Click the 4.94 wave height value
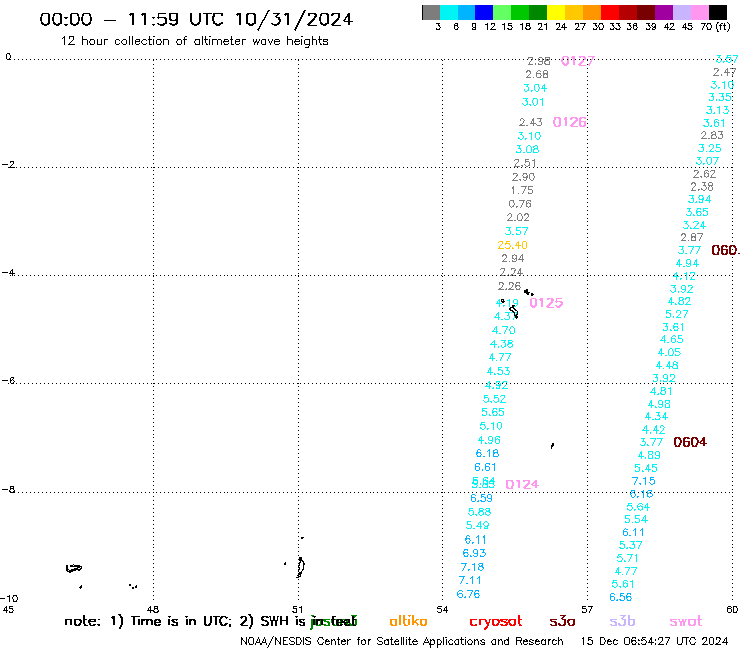 point(687,263)
